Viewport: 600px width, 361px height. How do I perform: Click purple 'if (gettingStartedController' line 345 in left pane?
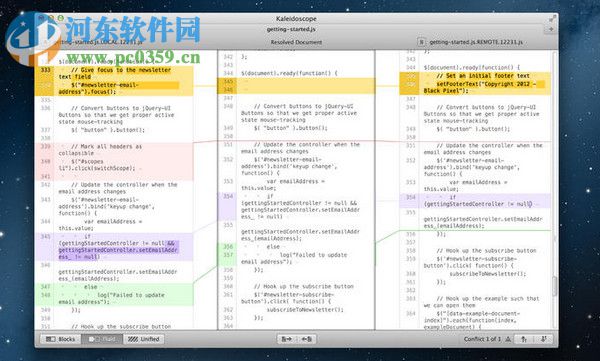coord(118,247)
